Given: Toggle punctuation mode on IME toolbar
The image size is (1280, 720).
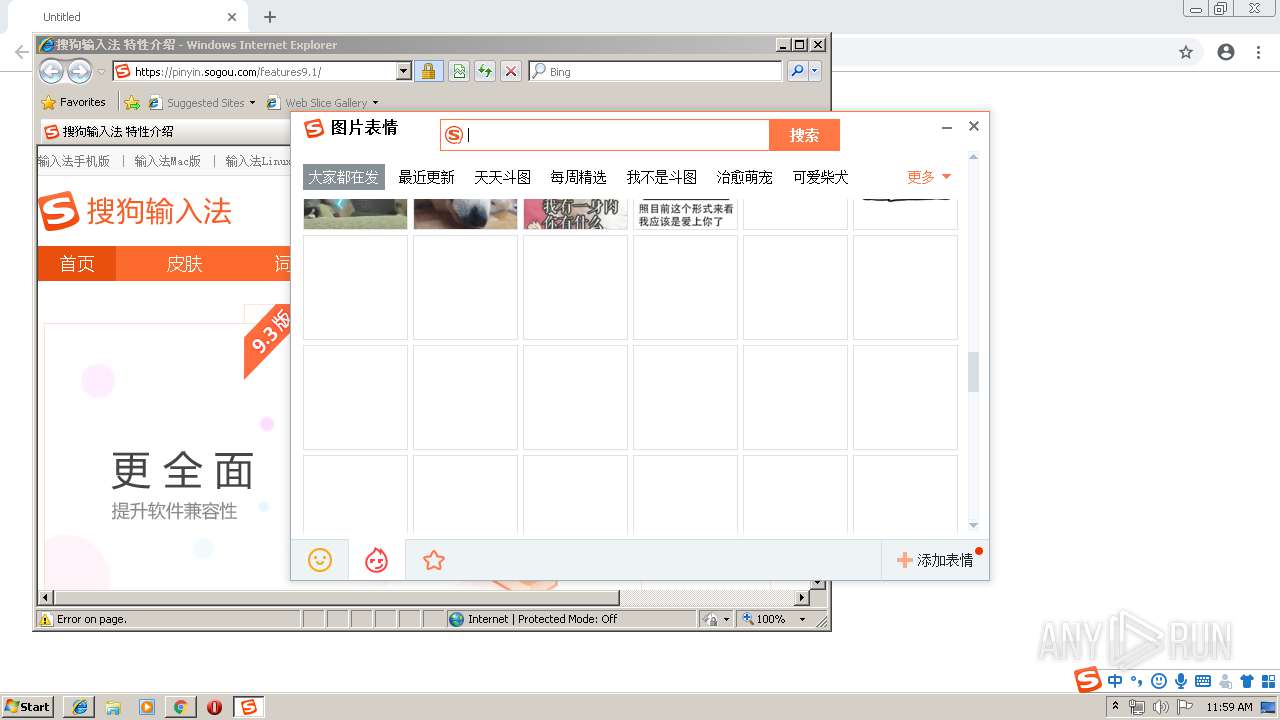Looking at the screenshot, I should (1136, 681).
